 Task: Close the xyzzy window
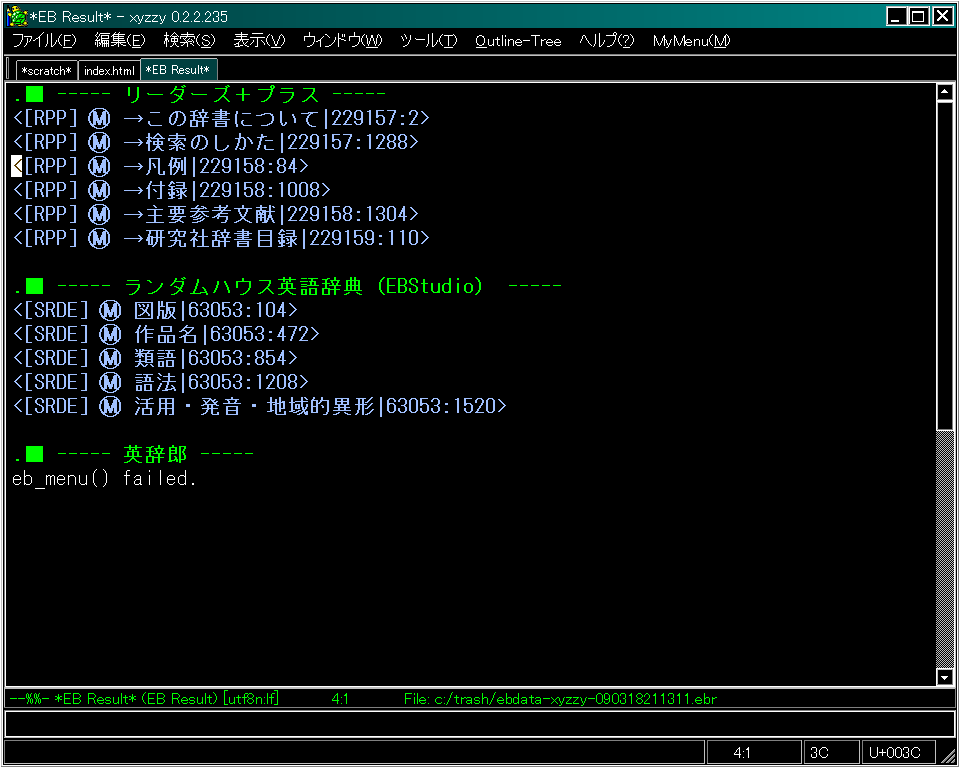point(943,17)
